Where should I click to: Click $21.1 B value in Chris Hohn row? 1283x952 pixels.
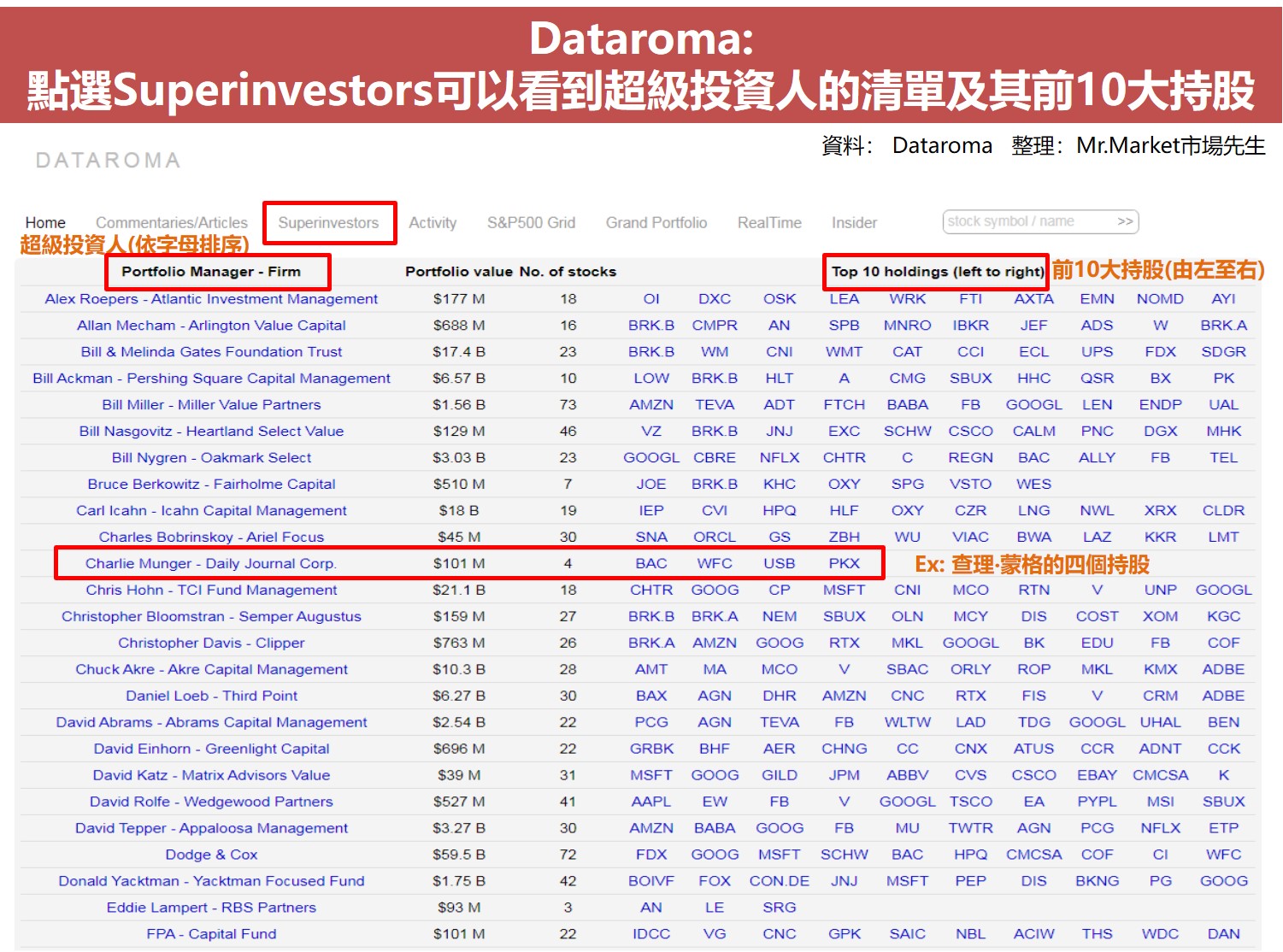tap(459, 590)
